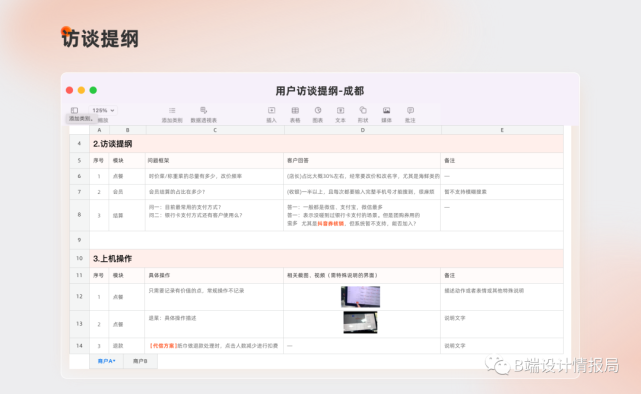Click the 退款 module cell in row 14

point(127,346)
